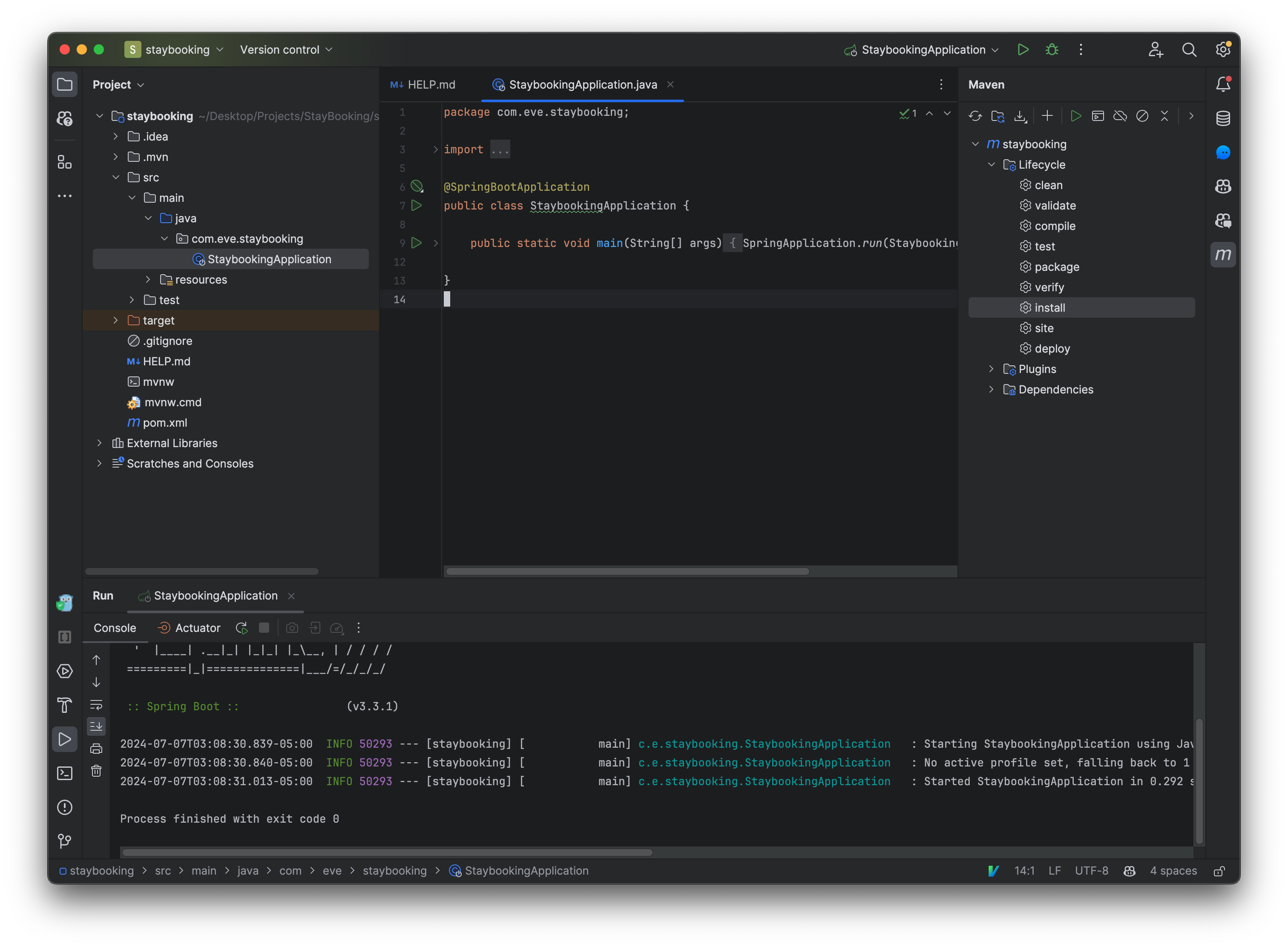Click the console horizontal scrollbar
Screen dimensions: 1288x947
387,852
